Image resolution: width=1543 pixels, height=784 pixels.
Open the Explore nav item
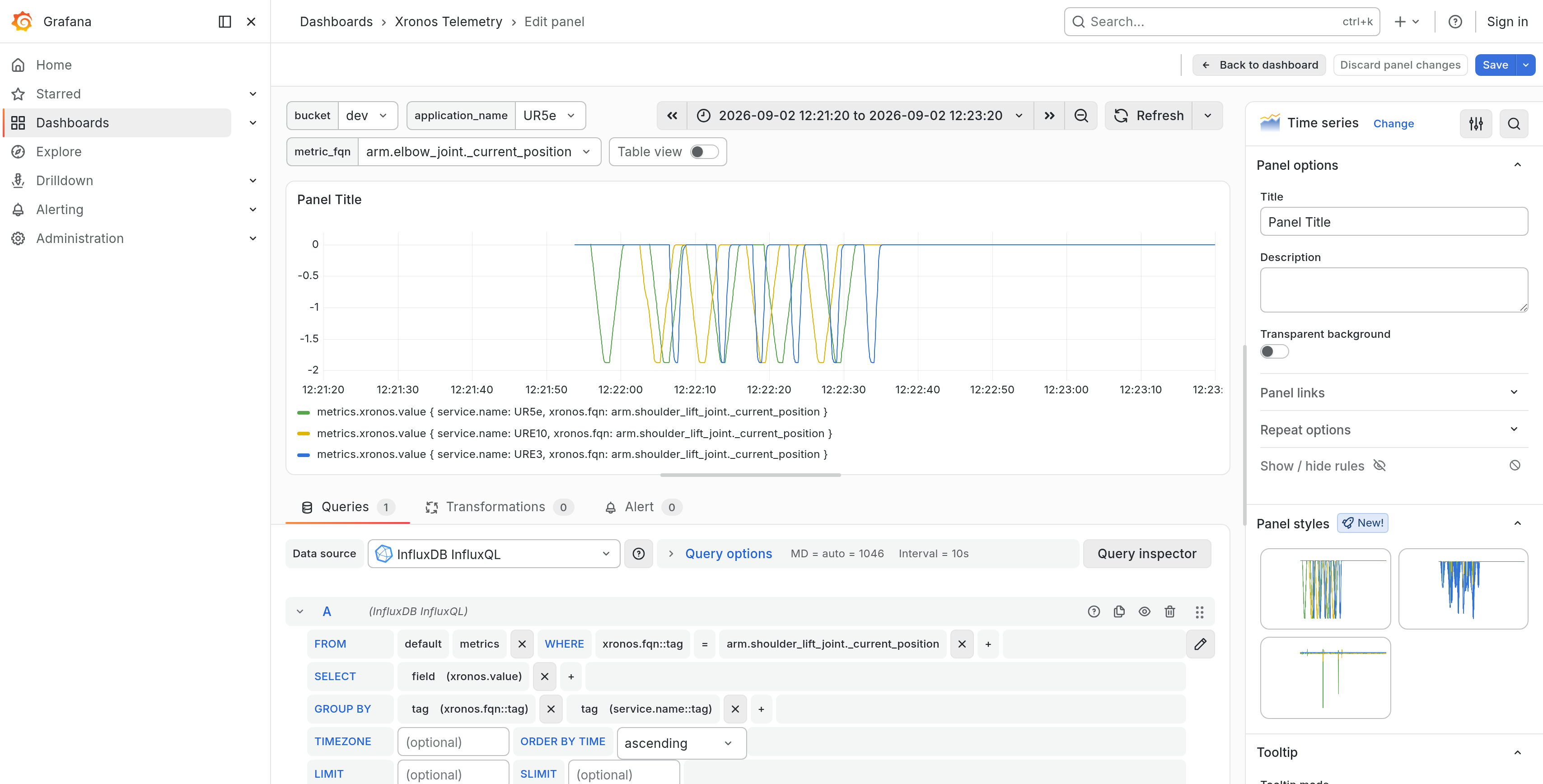point(59,152)
